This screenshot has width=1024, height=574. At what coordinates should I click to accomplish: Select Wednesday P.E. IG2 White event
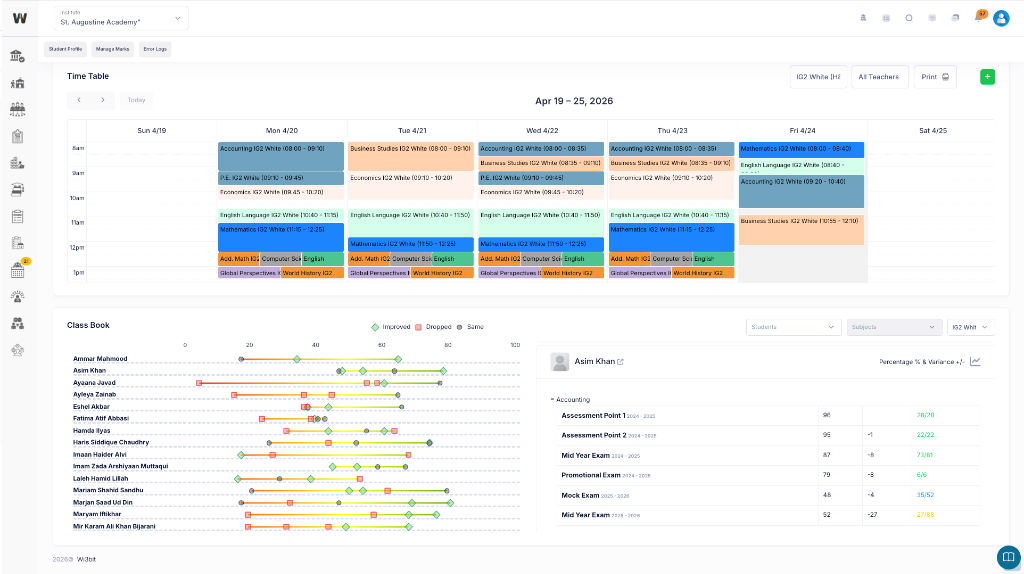(x=541, y=178)
